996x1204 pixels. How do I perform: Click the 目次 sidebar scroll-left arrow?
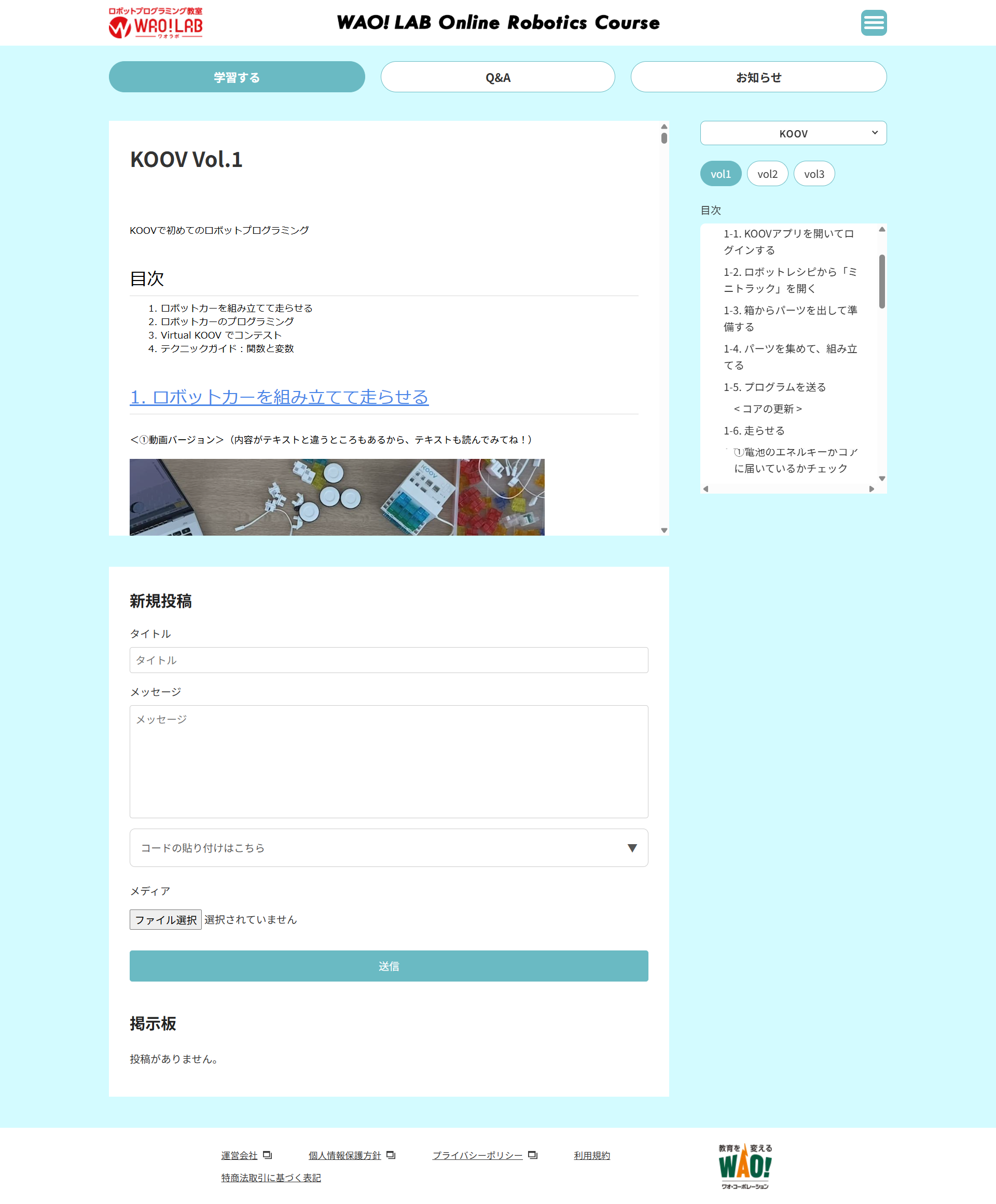point(706,489)
